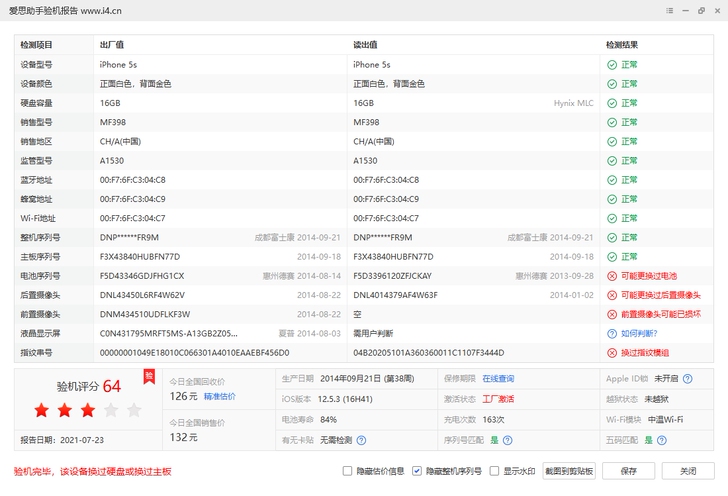The image size is (728, 496).
Task: Click the 验机评分 64 score
Action: click(x=89, y=386)
